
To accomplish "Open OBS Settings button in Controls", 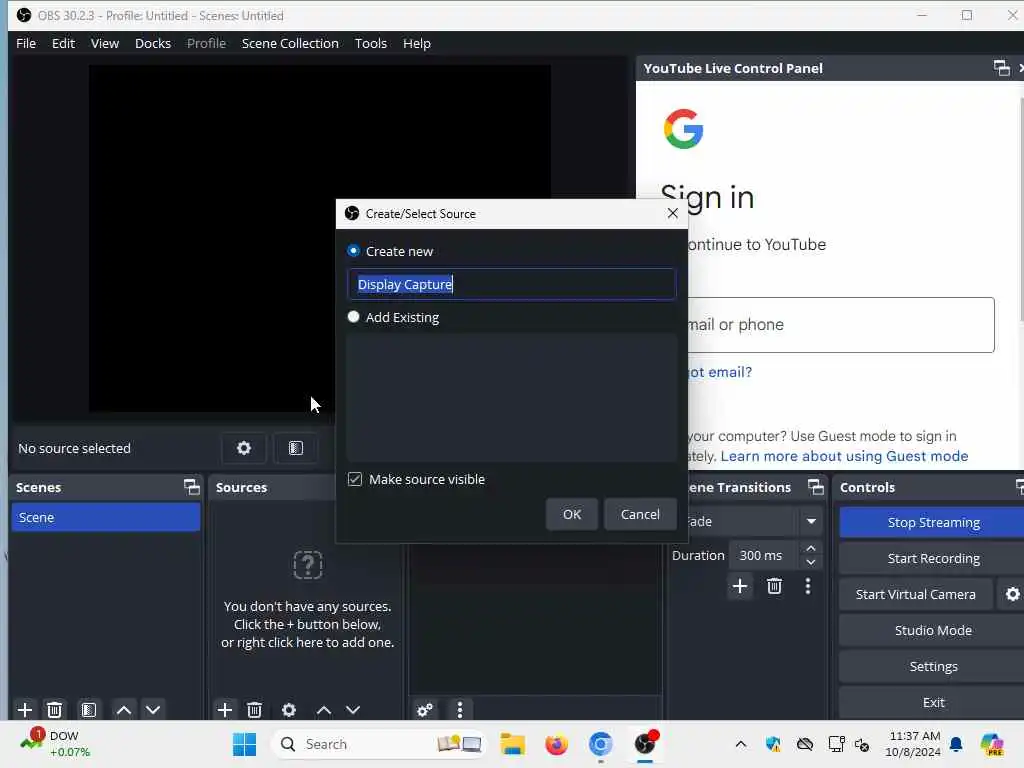I will pyautogui.click(x=933, y=666).
